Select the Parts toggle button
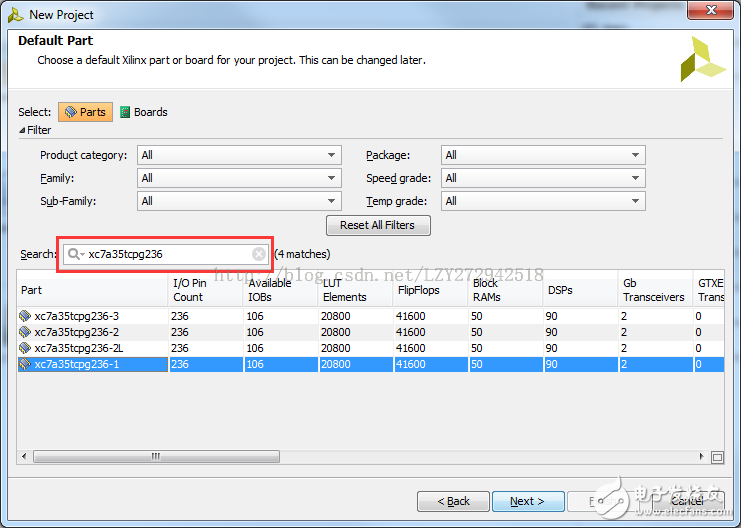This screenshot has width=741, height=528. click(85, 112)
